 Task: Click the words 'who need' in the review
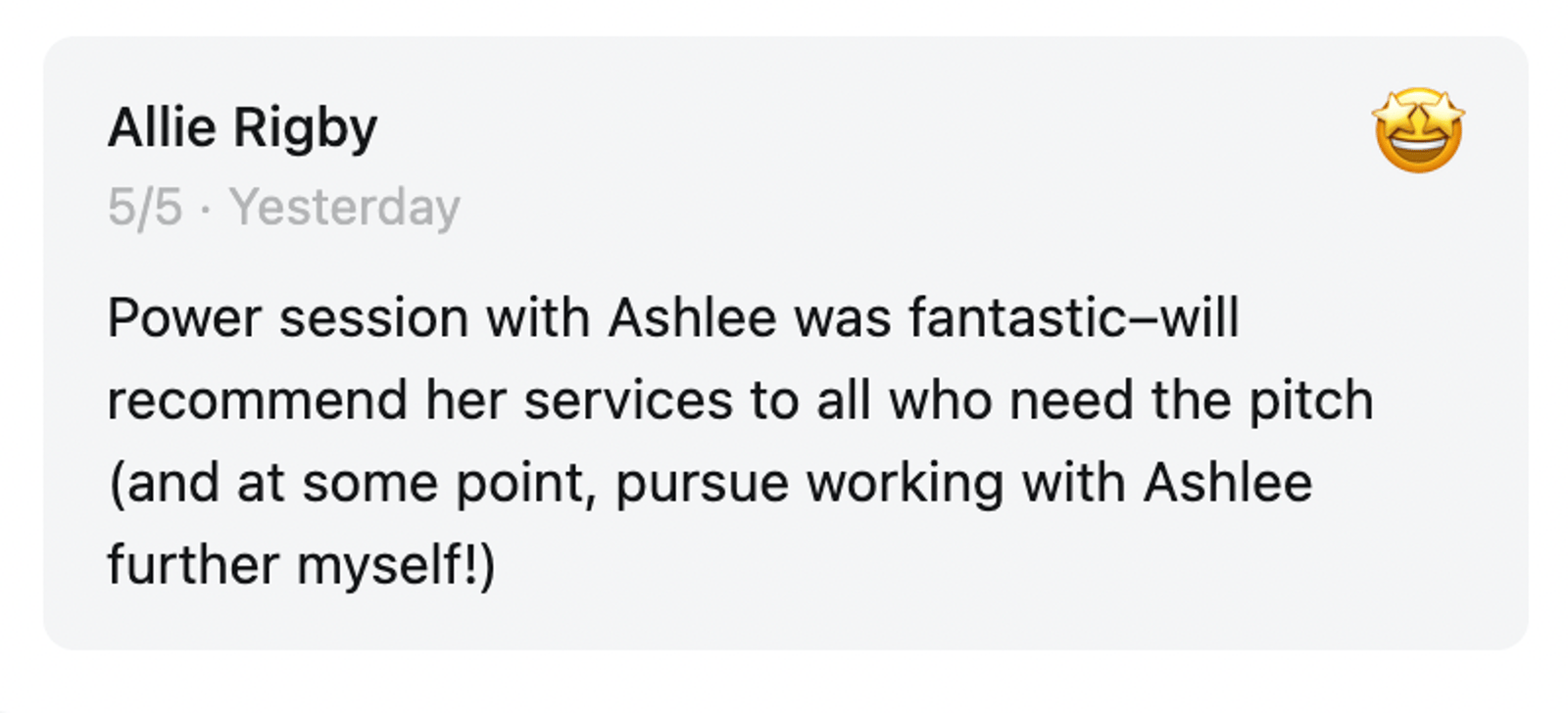click(1010, 401)
